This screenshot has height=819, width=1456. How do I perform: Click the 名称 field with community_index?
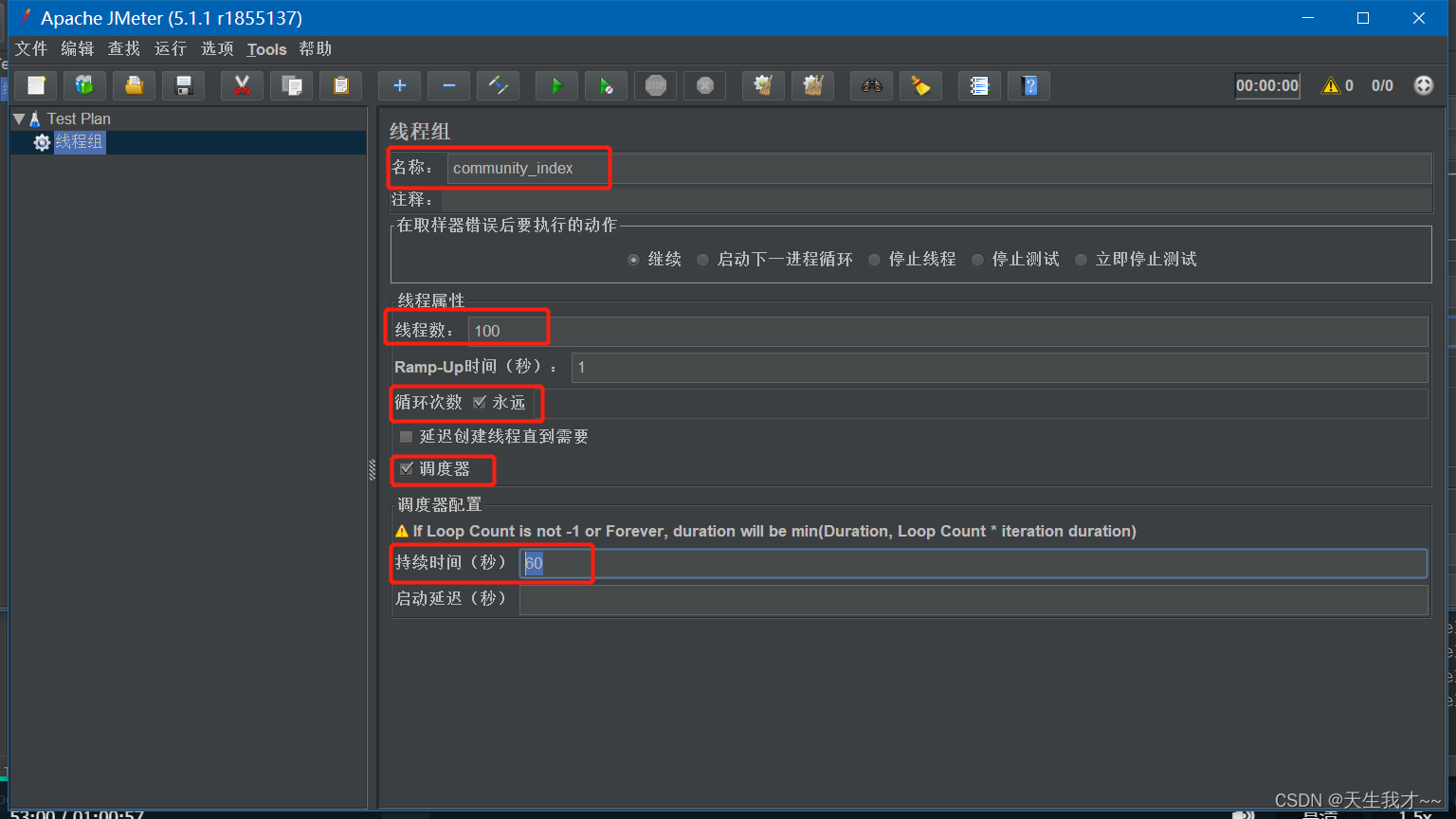click(x=938, y=168)
